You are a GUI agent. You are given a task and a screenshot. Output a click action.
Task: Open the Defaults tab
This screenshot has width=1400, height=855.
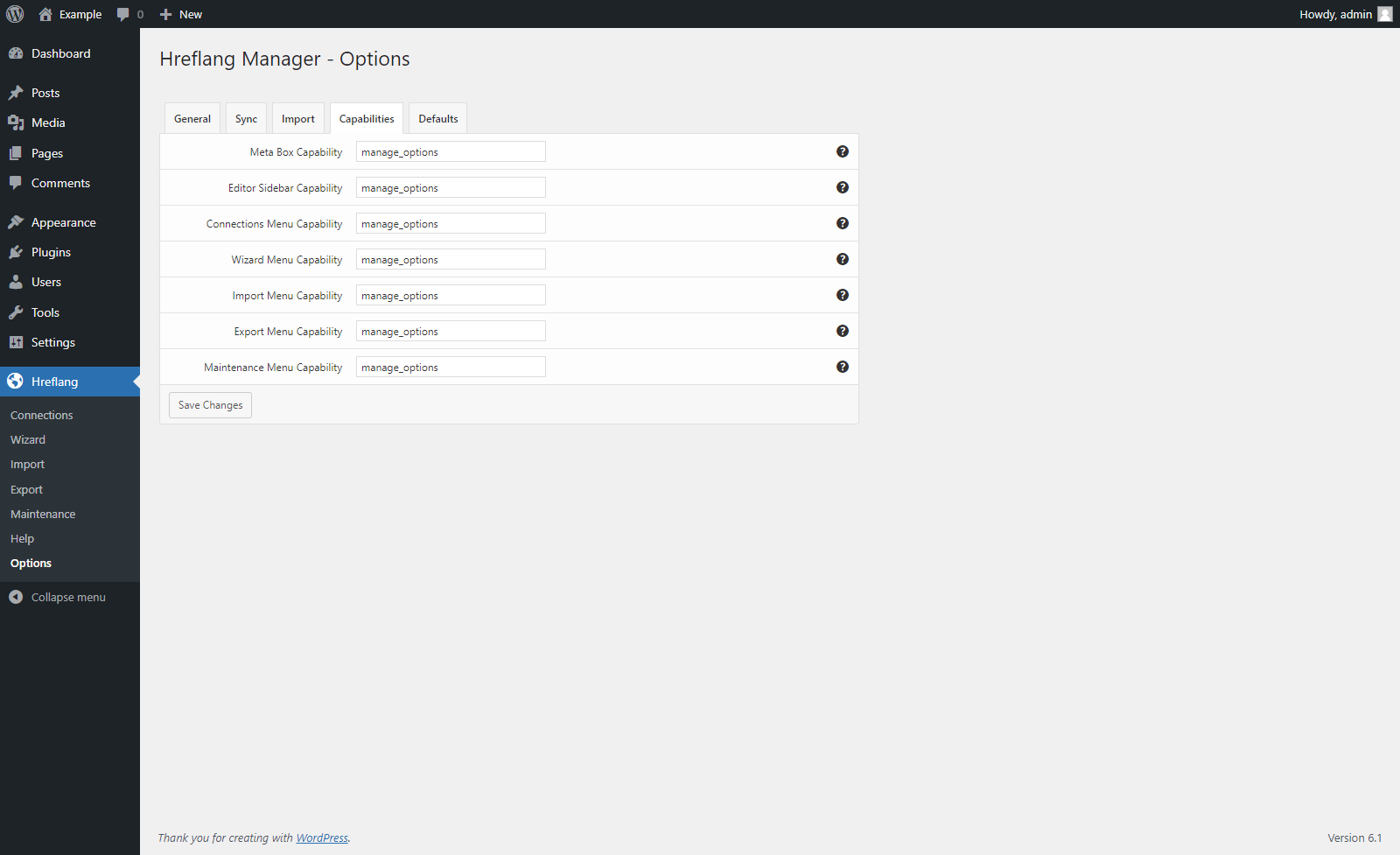pos(438,119)
